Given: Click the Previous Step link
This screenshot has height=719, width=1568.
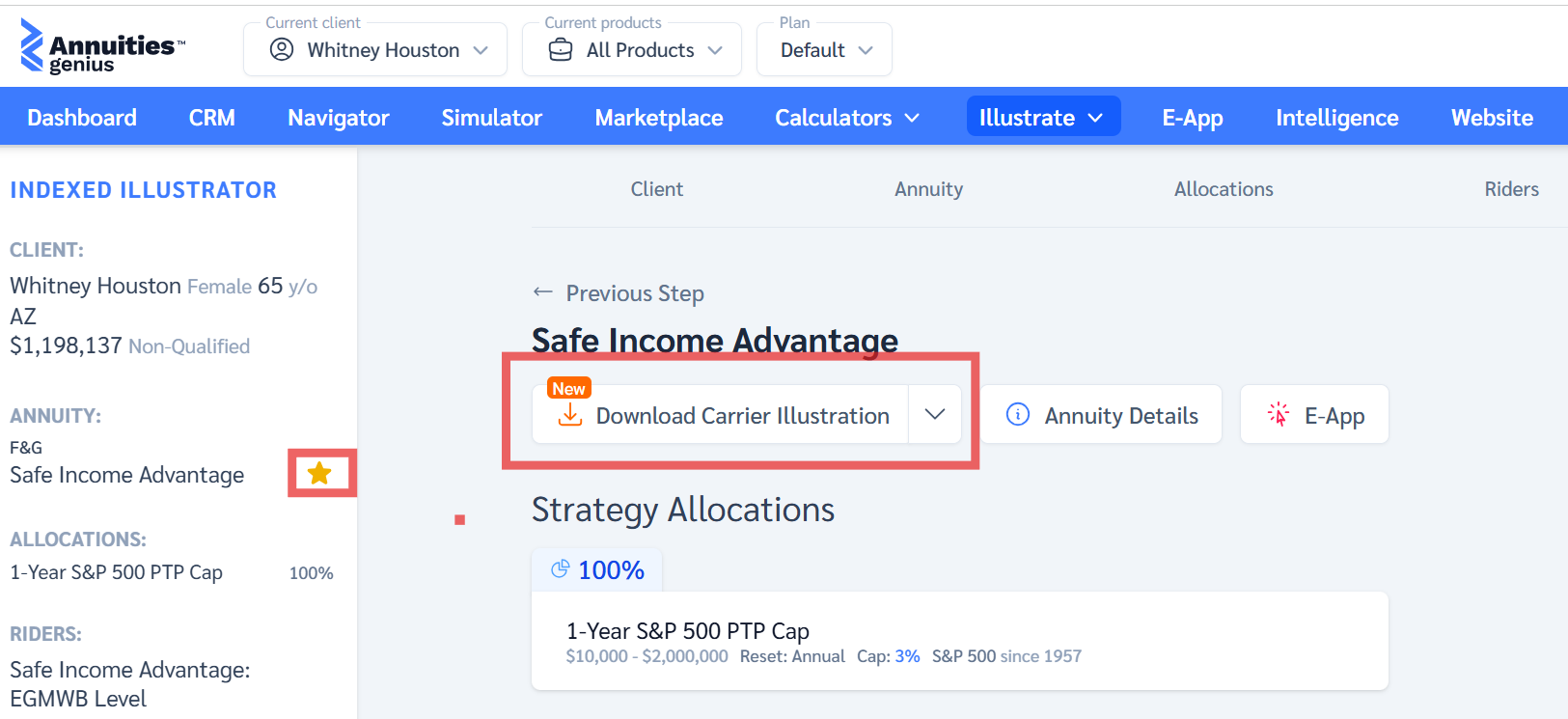Looking at the screenshot, I should coord(633,292).
